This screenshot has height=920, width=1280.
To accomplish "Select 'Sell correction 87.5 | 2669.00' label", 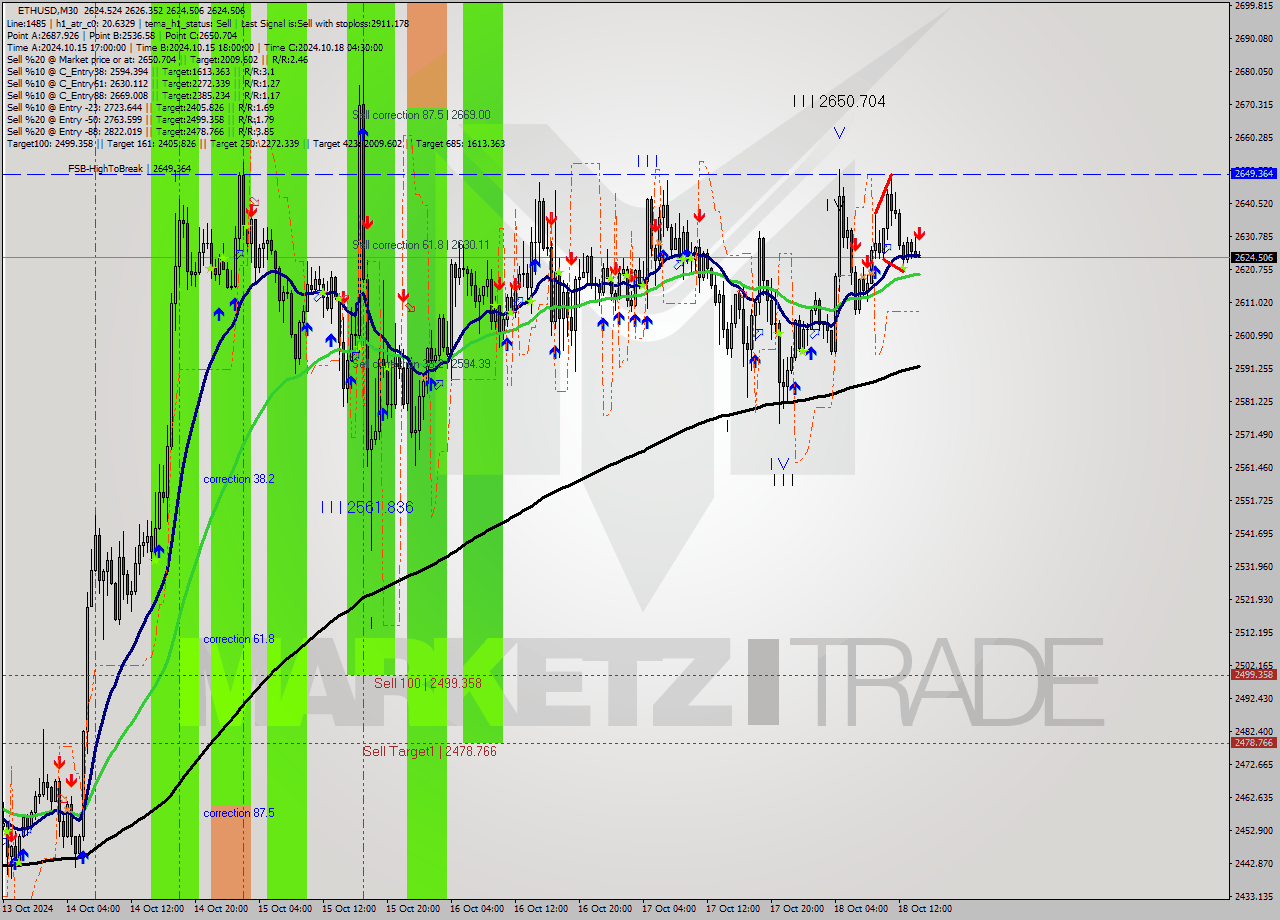I will [x=421, y=115].
